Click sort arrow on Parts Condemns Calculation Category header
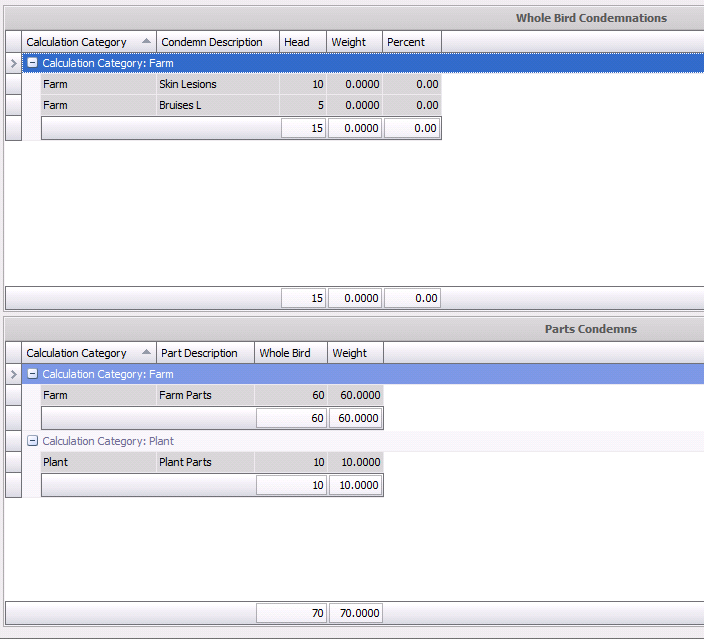 pos(146,353)
